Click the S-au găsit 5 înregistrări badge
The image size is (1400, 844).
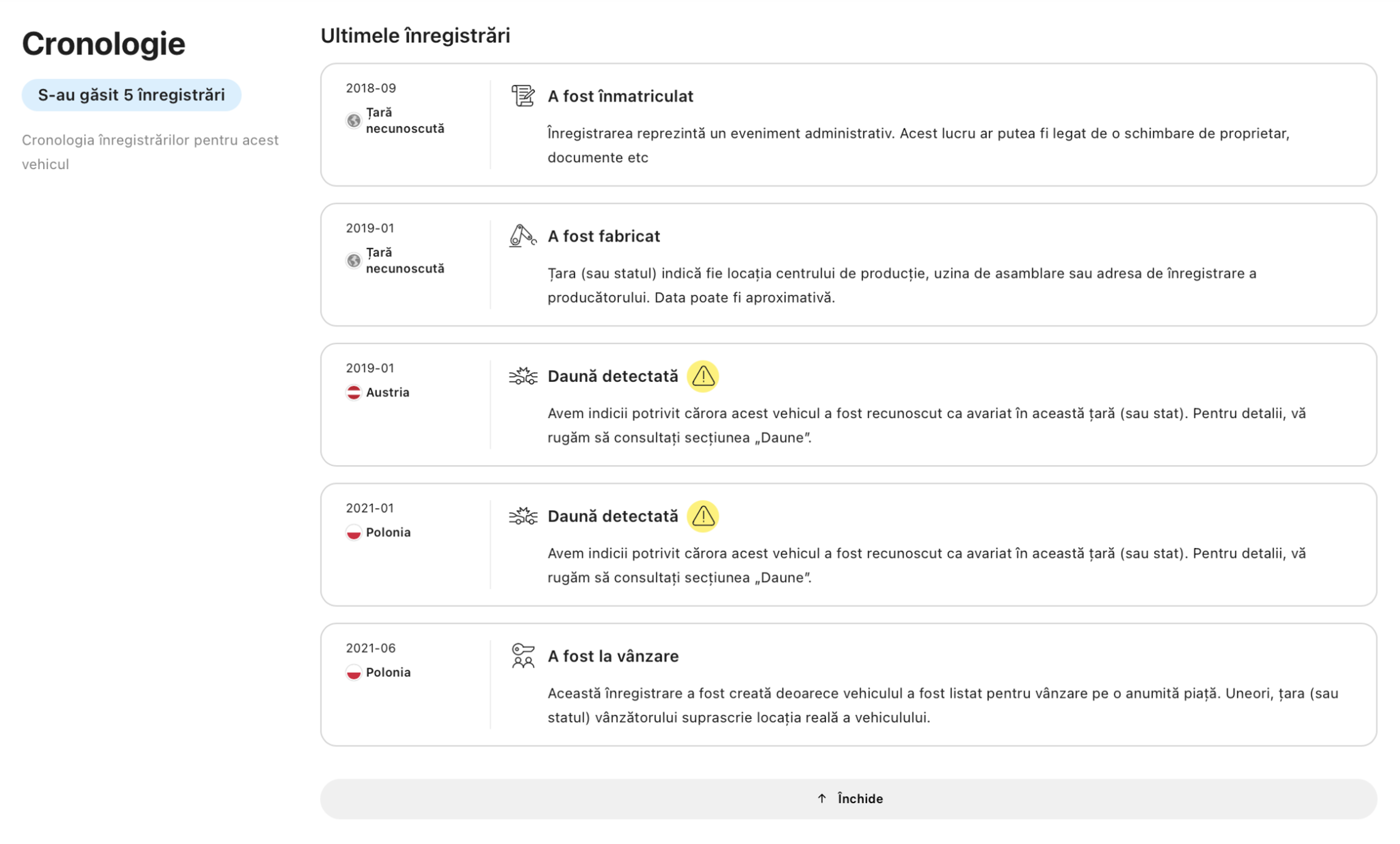pyautogui.click(x=131, y=95)
